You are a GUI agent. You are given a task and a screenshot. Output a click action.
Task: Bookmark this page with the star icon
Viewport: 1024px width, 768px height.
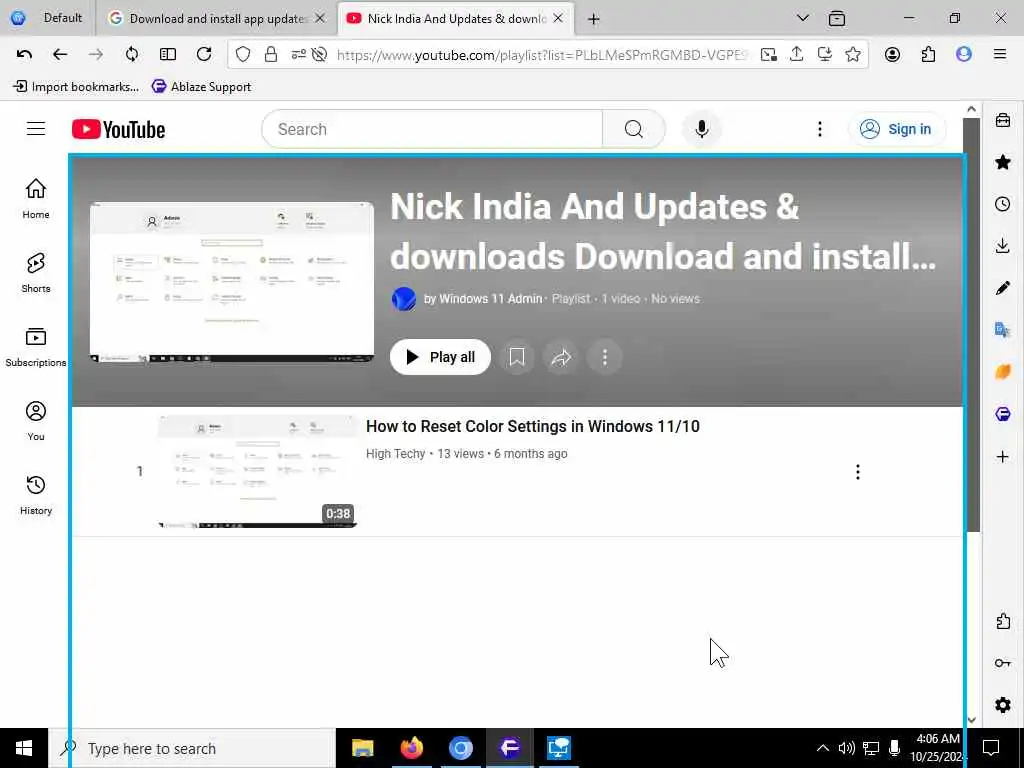coord(853,54)
